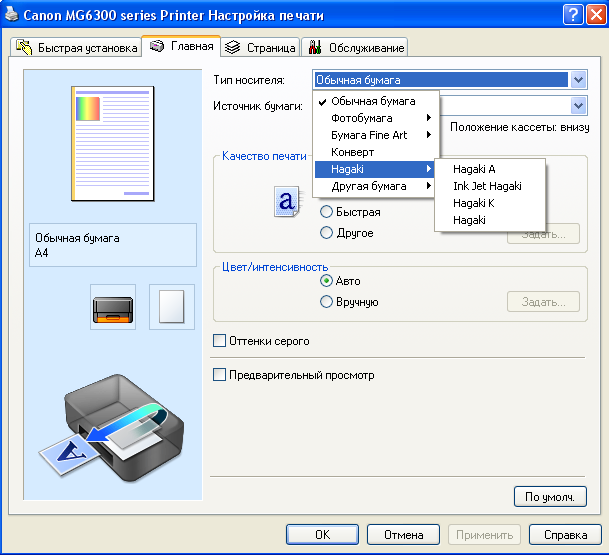The height and width of the screenshot is (555, 609).
Task: Click the help question mark button in title bar
Action: pyautogui.click(x=572, y=15)
